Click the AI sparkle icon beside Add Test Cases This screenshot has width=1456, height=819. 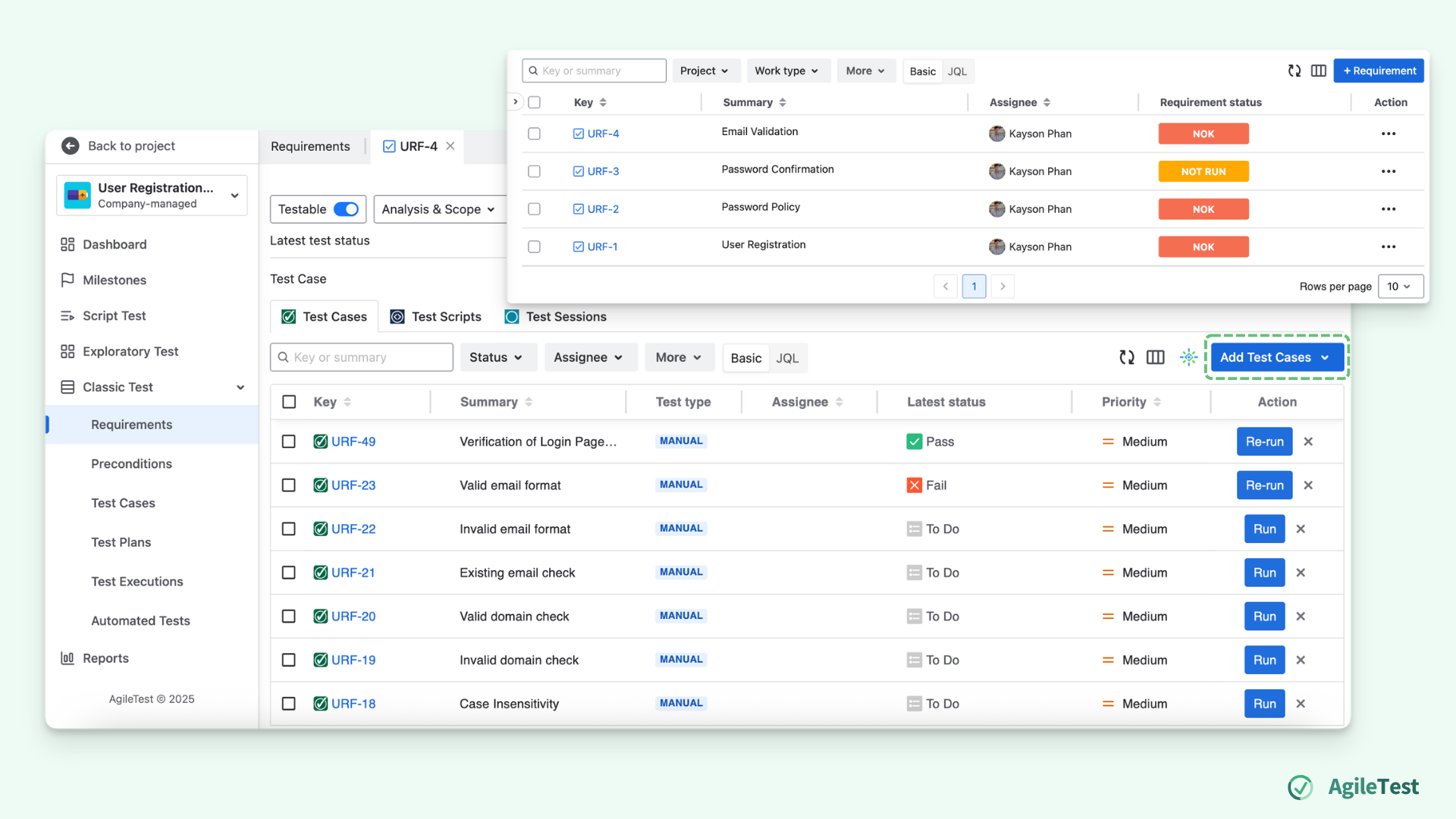[1188, 357]
